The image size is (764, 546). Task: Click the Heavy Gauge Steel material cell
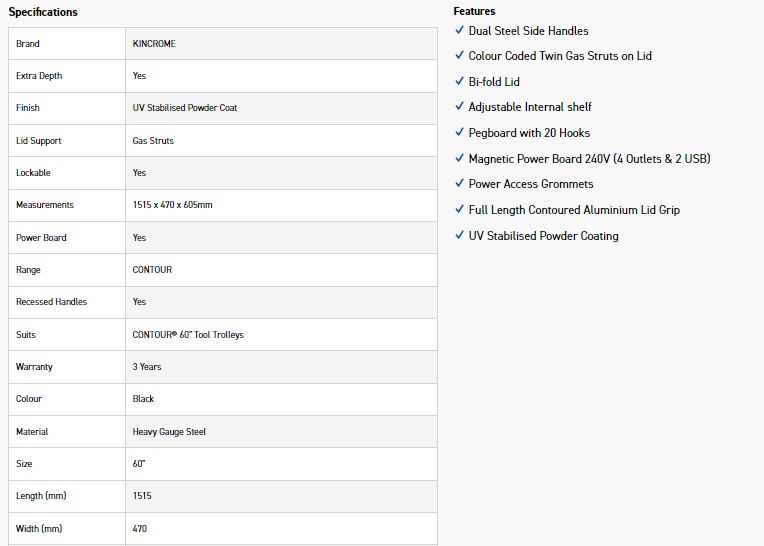pyautogui.click(x=281, y=432)
